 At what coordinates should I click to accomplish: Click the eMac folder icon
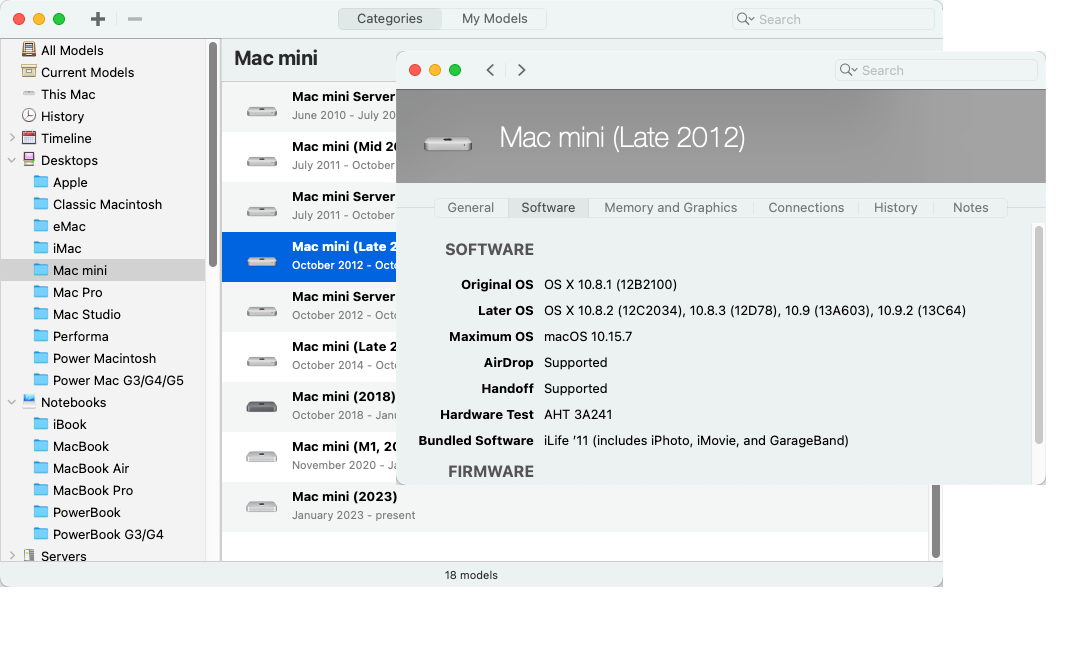(x=41, y=226)
